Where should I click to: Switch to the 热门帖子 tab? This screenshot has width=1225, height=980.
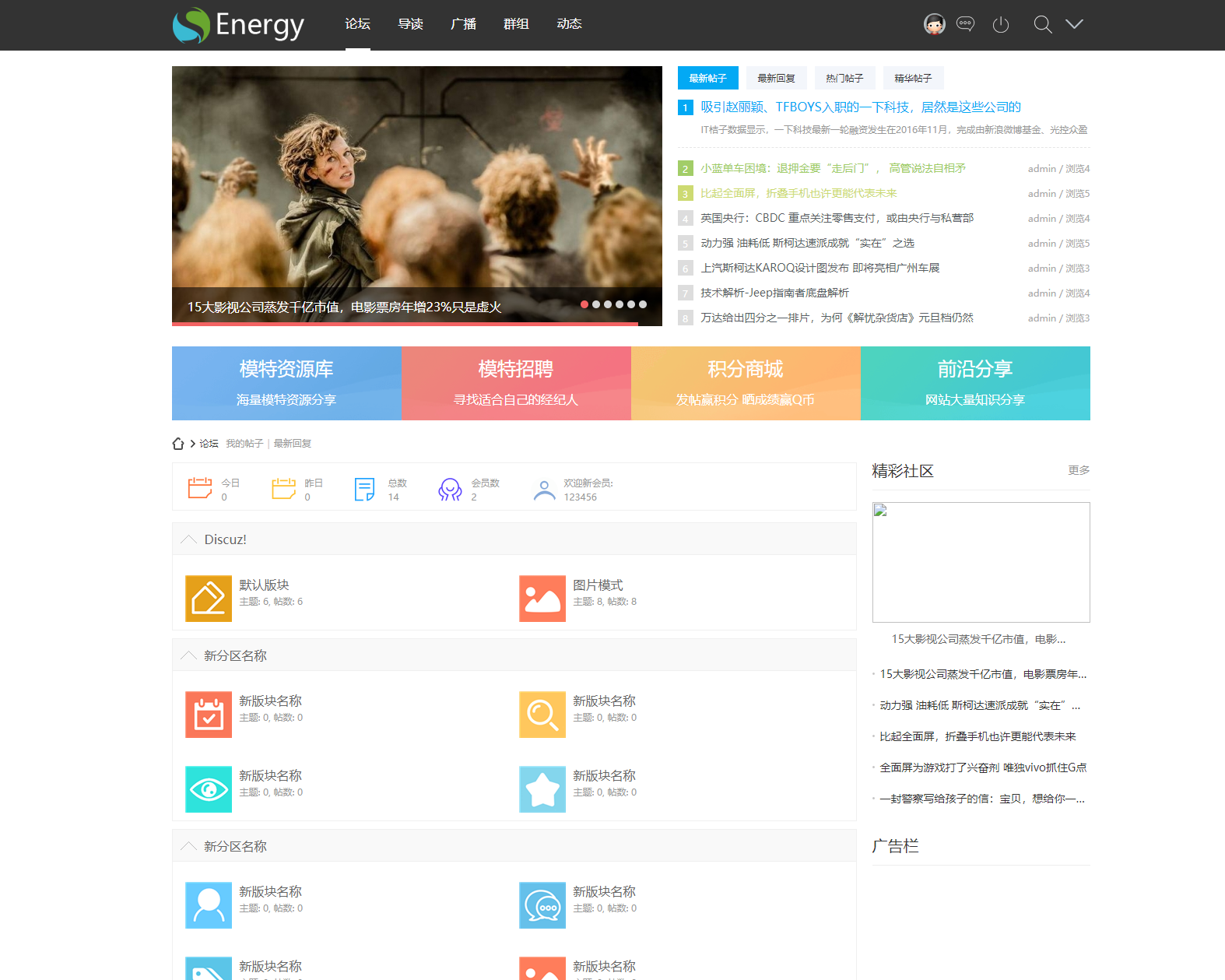point(844,79)
